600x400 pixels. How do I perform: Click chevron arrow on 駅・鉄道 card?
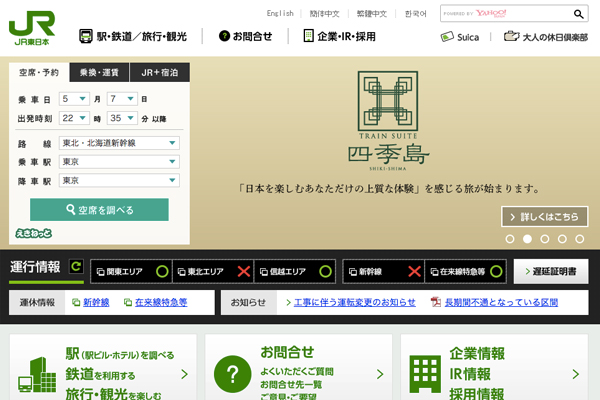[185, 374]
